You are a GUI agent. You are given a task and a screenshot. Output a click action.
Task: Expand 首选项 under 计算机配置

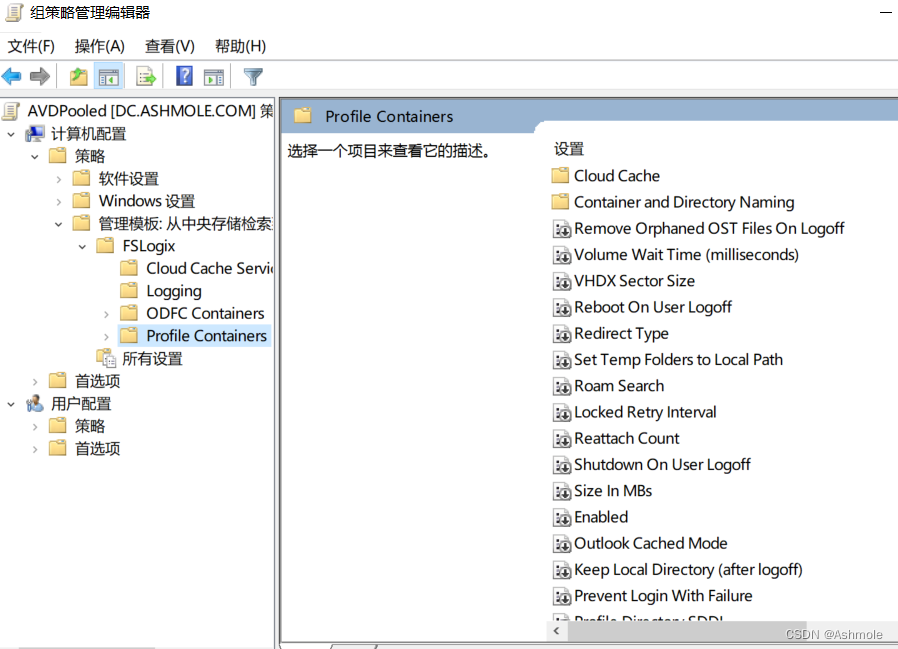[x=35, y=381]
